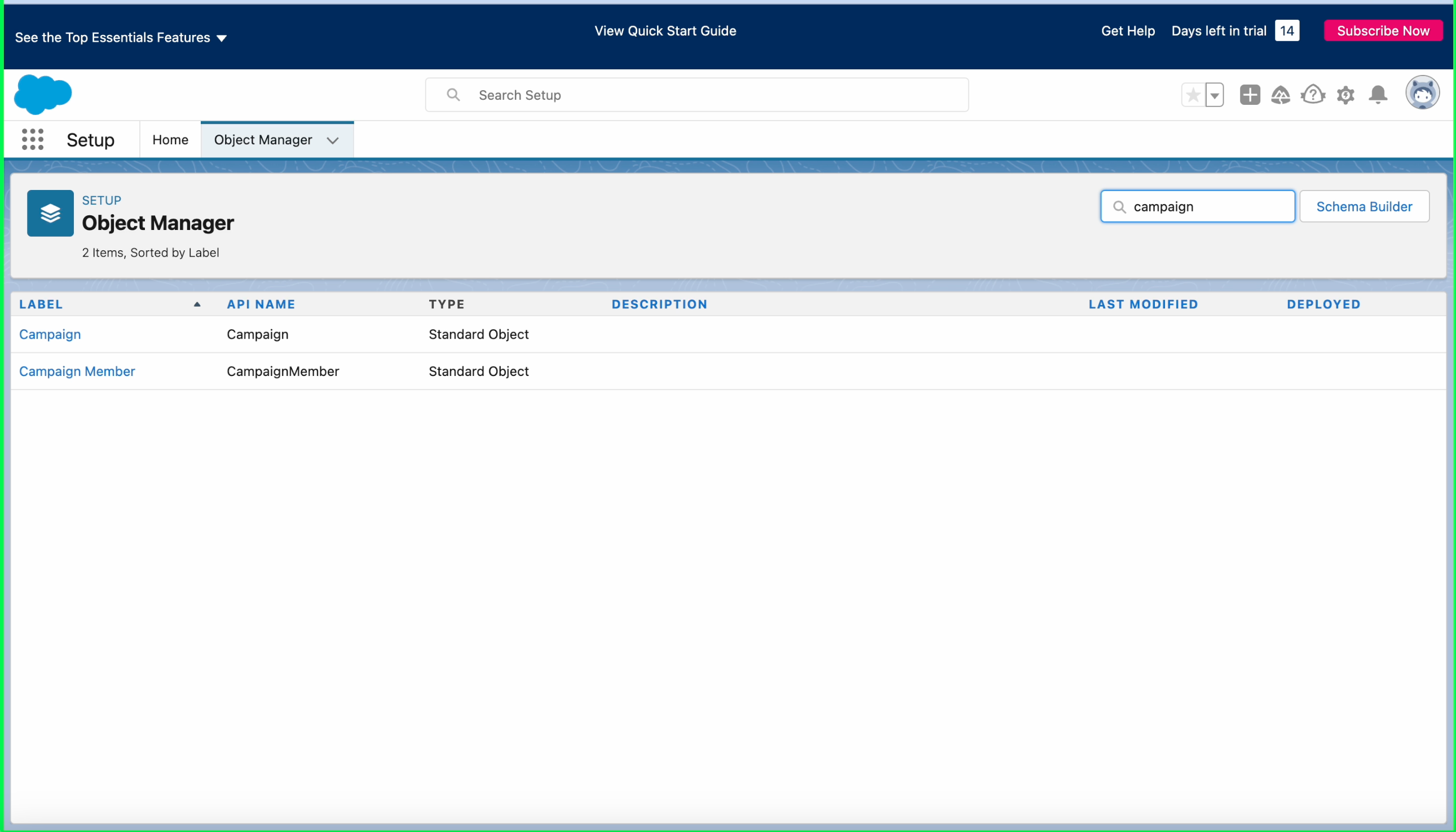This screenshot has height=832, width=1456.
Task: Switch to the Home tab
Action: tap(170, 140)
